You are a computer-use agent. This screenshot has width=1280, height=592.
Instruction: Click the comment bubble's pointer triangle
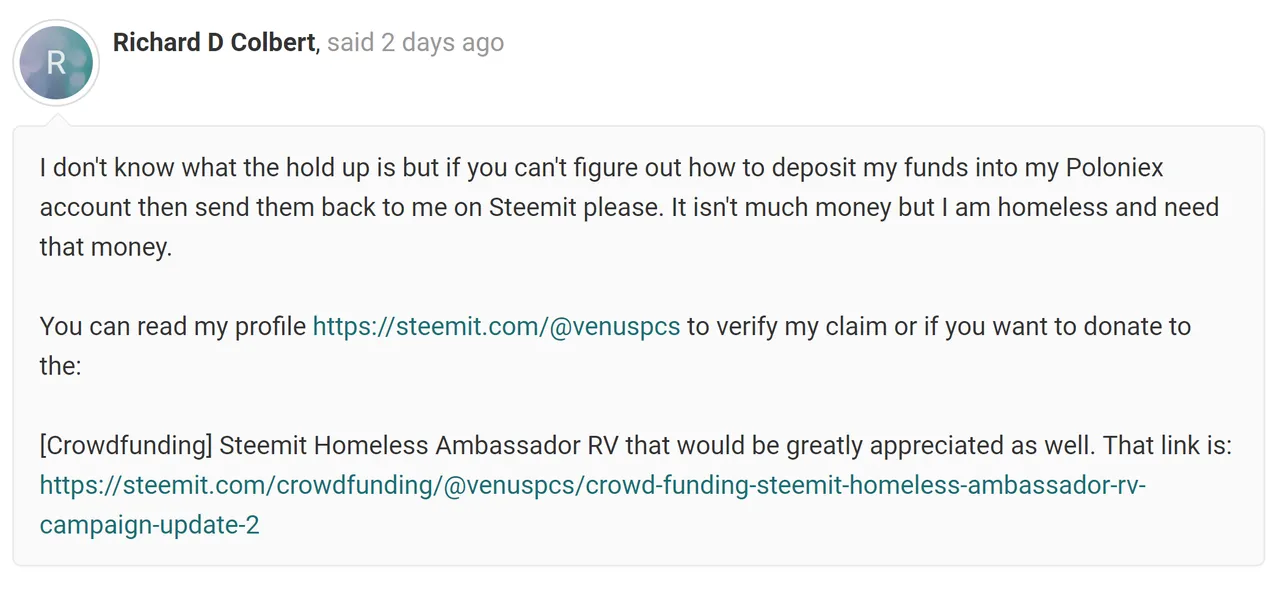tap(56, 120)
